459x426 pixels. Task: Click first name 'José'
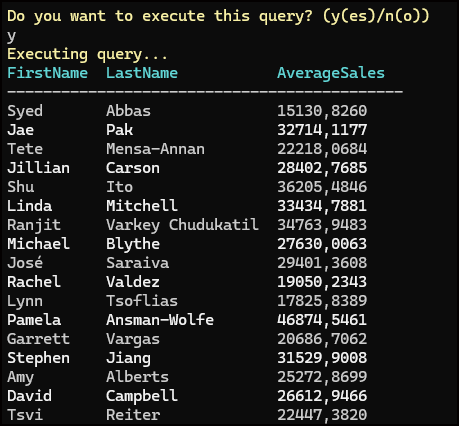click(x=25, y=262)
